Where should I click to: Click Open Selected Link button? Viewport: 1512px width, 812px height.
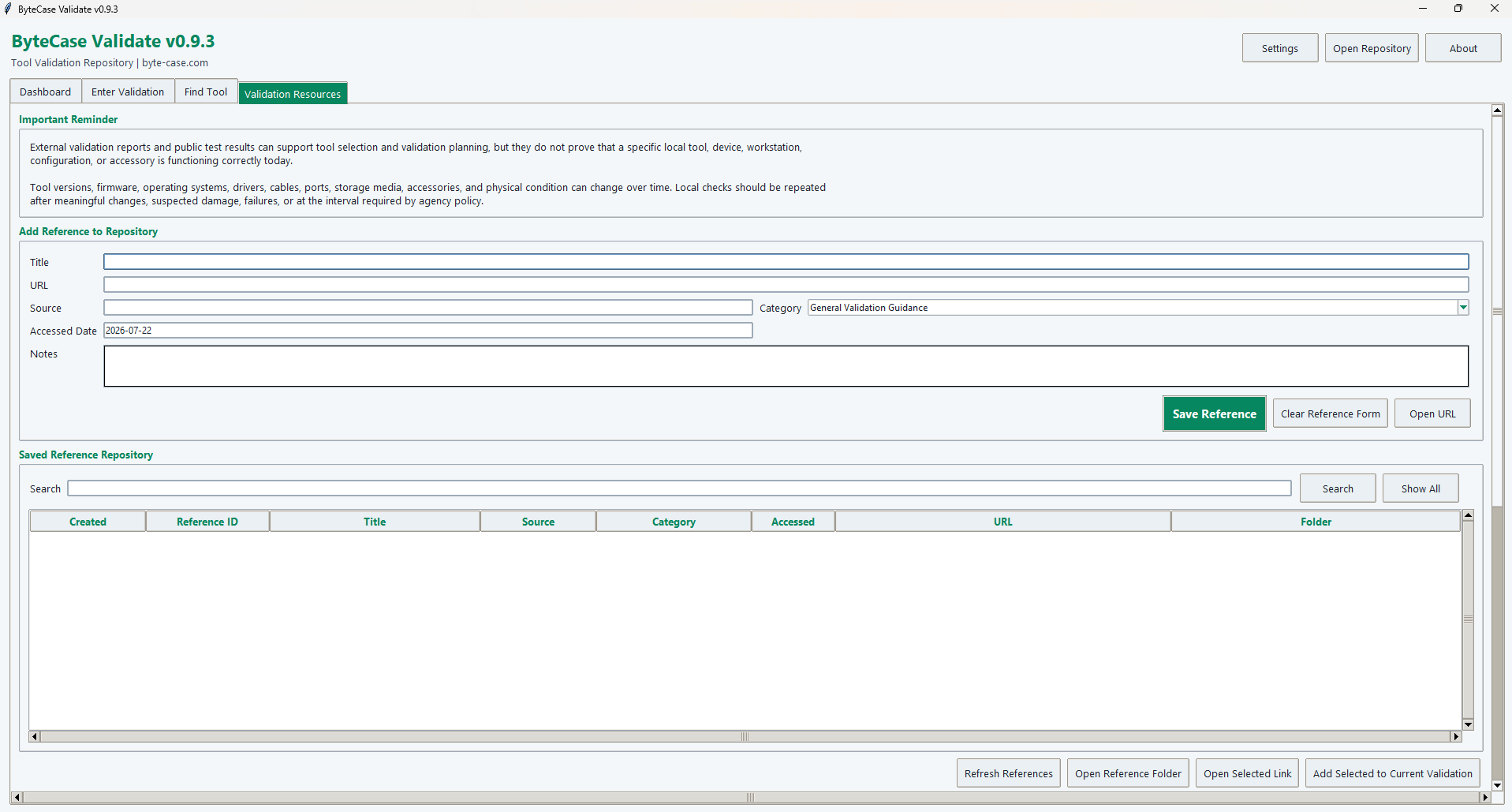(1247, 773)
